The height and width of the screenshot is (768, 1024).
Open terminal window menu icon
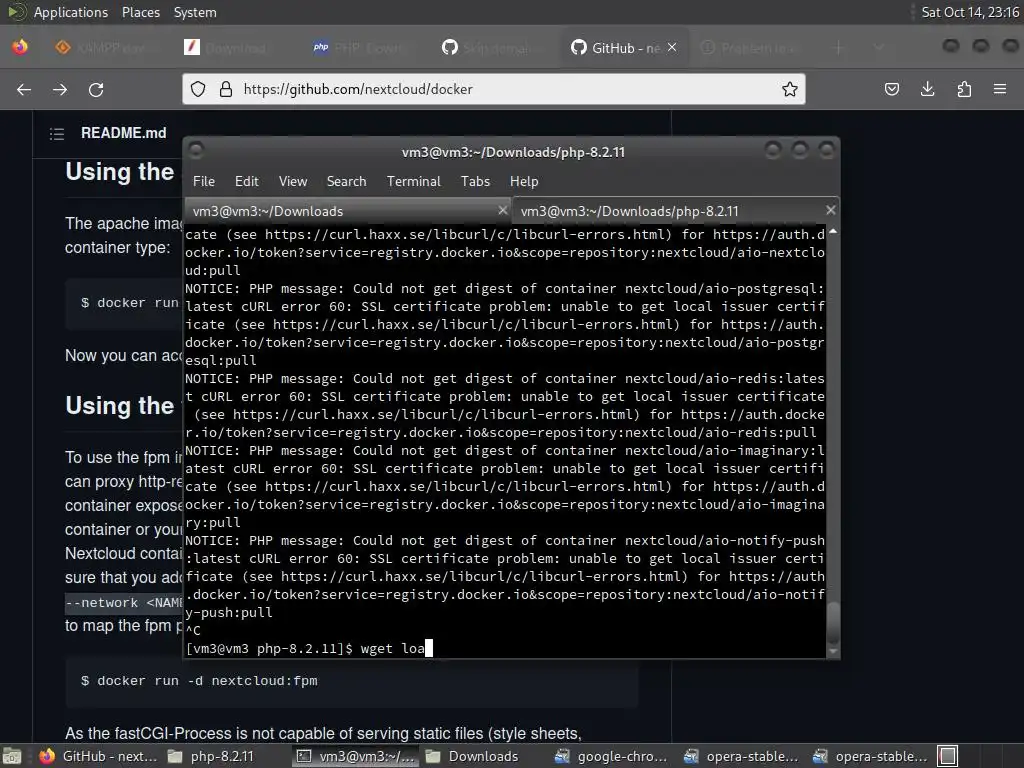click(x=196, y=151)
